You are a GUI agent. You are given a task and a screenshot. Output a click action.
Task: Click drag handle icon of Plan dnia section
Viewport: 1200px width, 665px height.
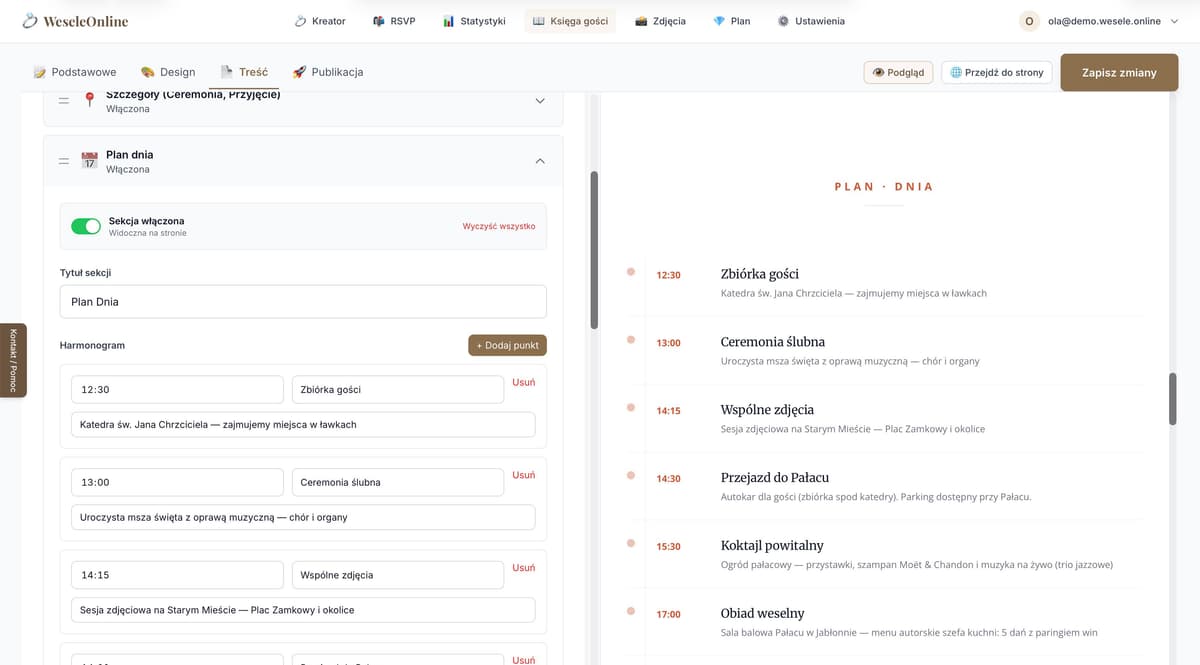pyautogui.click(x=64, y=161)
